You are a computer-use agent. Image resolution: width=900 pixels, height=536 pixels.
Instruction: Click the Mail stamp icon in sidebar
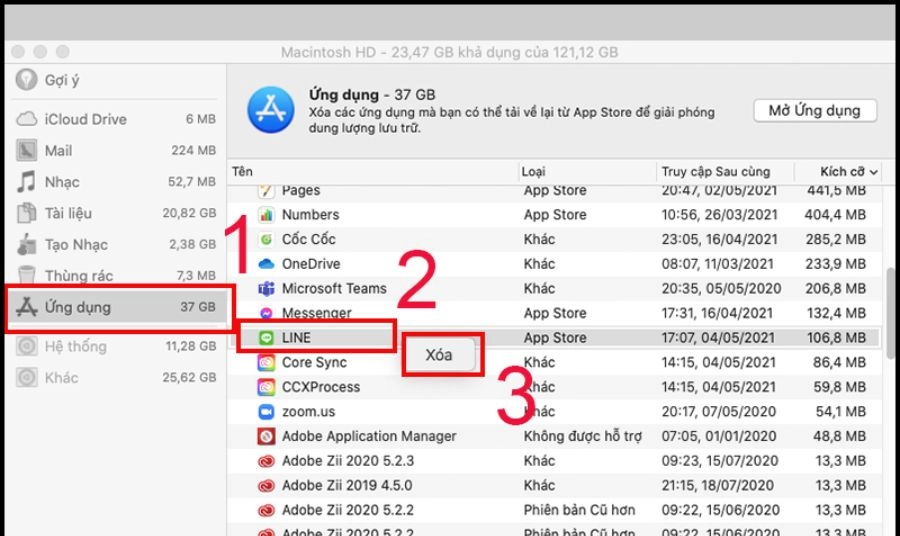pyautogui.click(x=26, y=150)
